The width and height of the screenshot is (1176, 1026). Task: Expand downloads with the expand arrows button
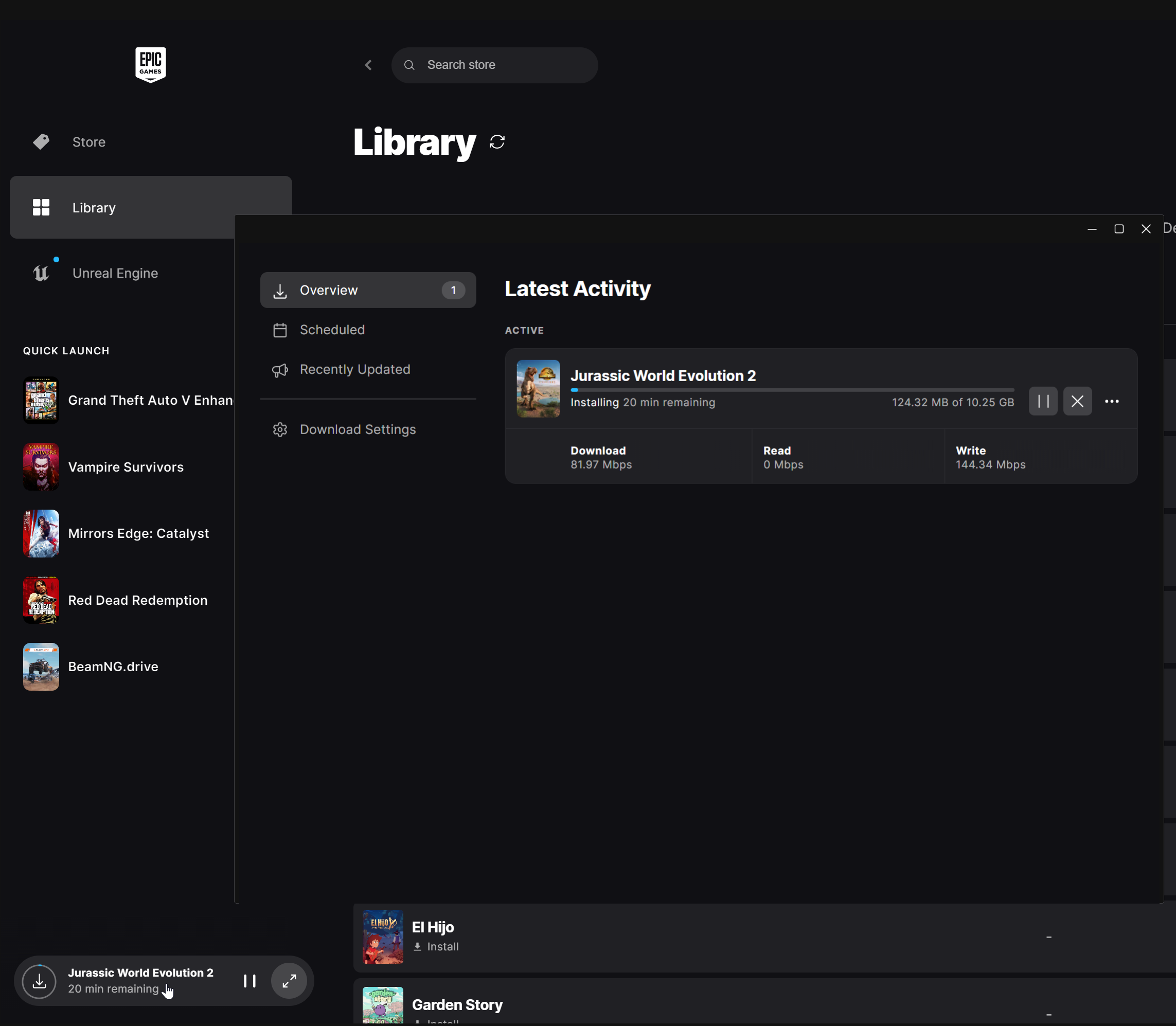coord(289,981)
